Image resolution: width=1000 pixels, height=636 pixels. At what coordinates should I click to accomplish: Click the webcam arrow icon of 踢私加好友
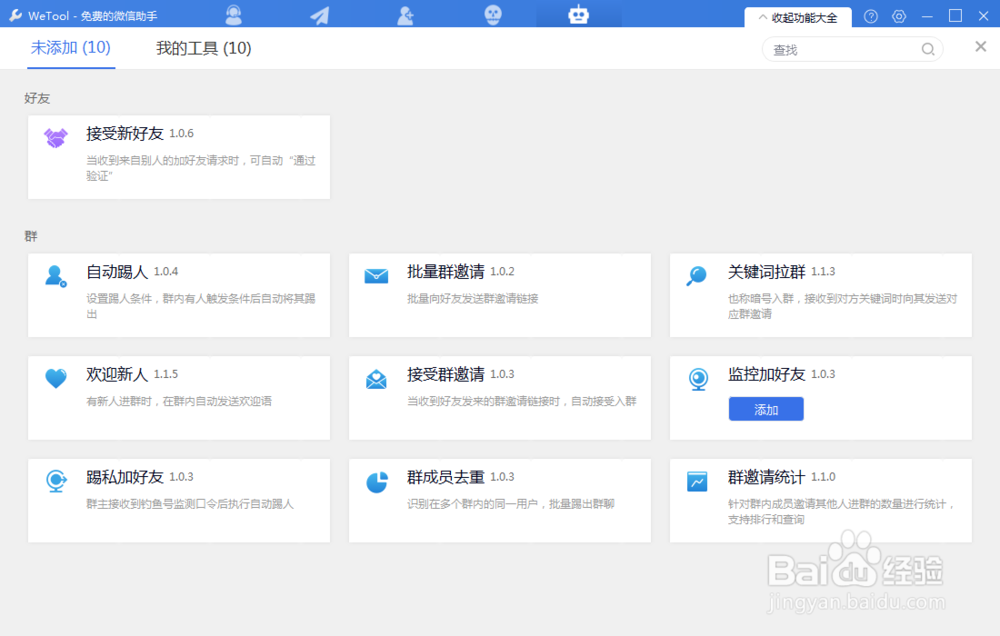56,481
